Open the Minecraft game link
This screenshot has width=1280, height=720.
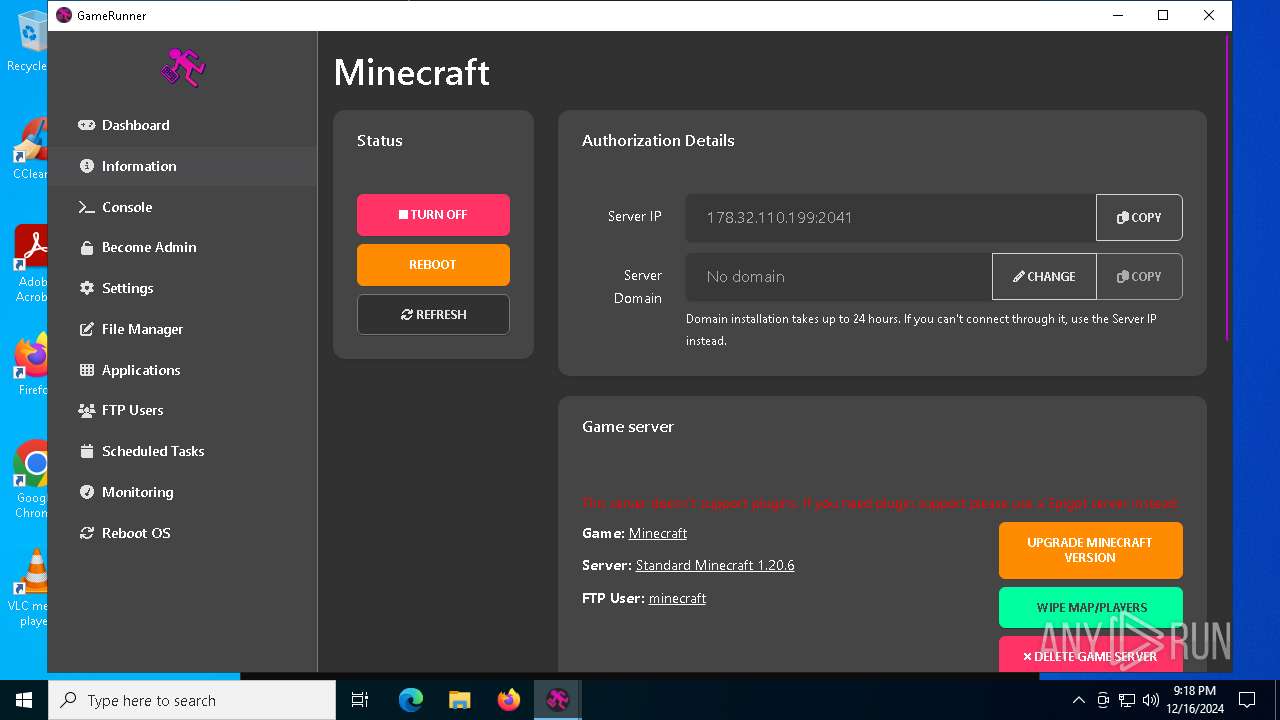pyautogui.click(x=657, y=533)
